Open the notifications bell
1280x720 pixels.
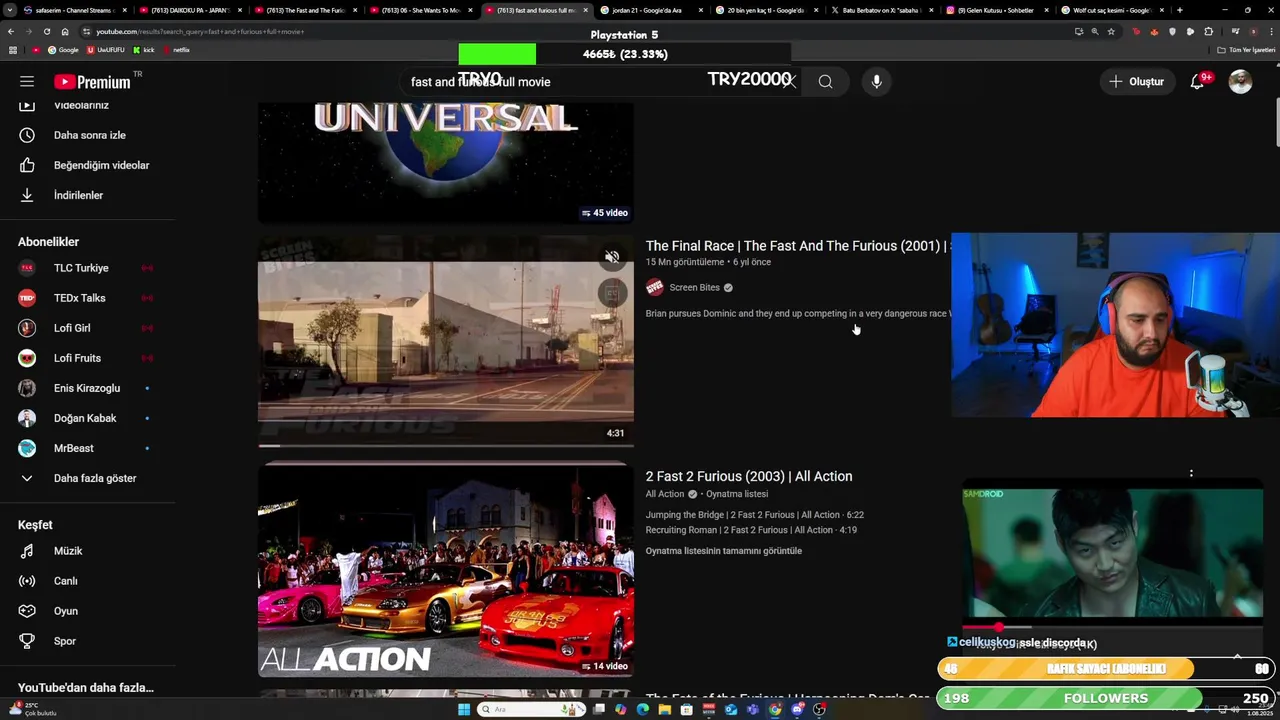tap(1197, 81)
